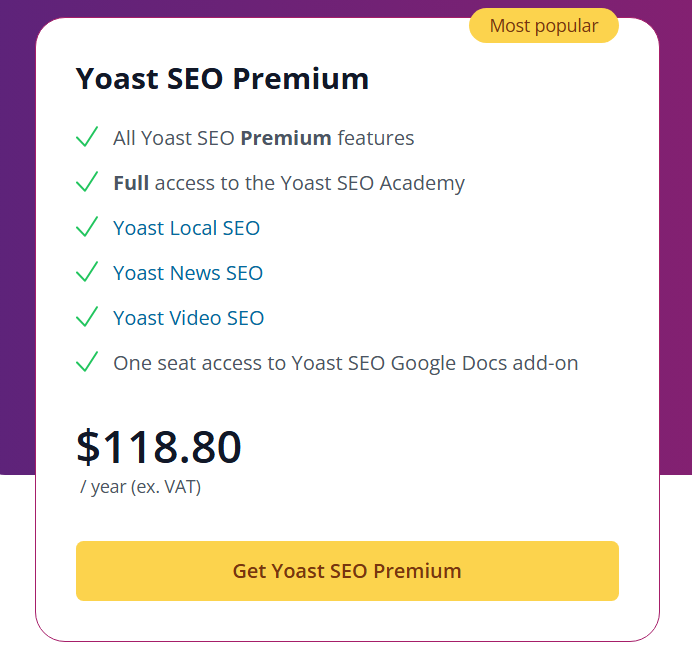Click the Most popular badge
This screenshot has width=692, height=652.
tap(543, 26)
